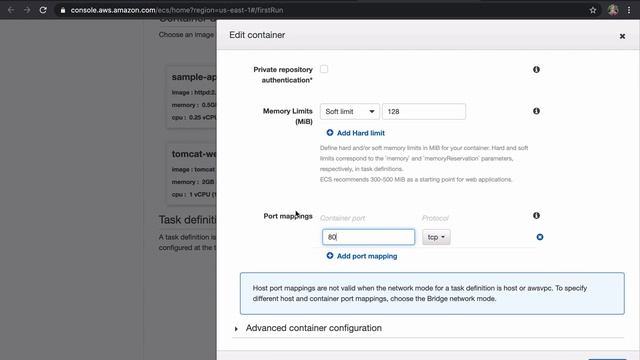Click the Add Hard limit link

point(361,133)
